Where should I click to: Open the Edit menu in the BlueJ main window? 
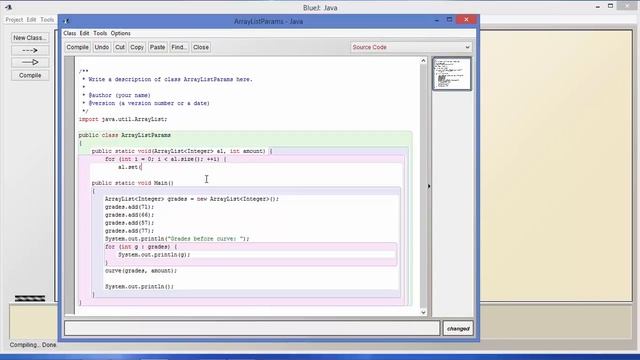[x=31, y=20]
